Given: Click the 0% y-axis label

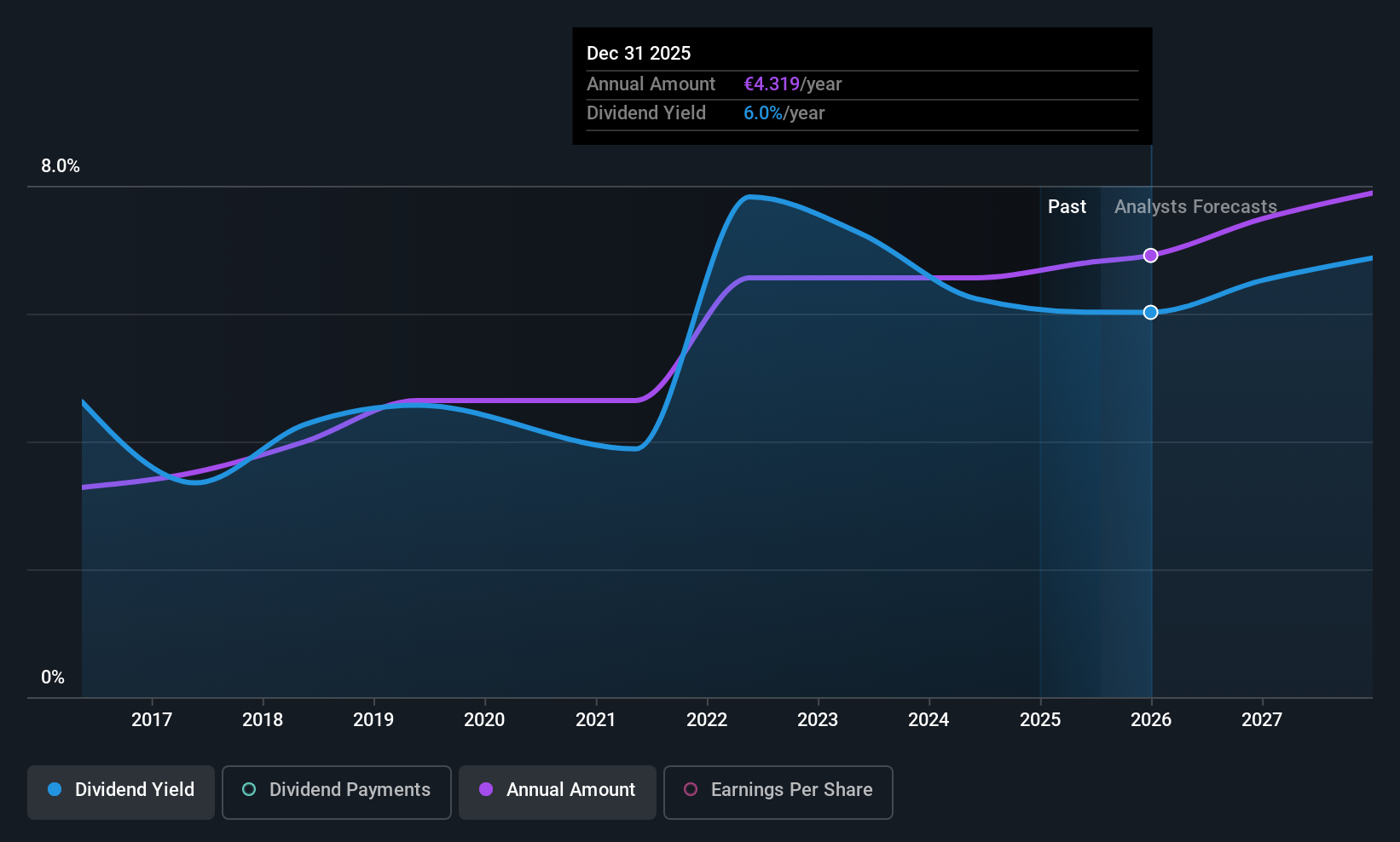Looking at the screenshot, I should (53, 678).
